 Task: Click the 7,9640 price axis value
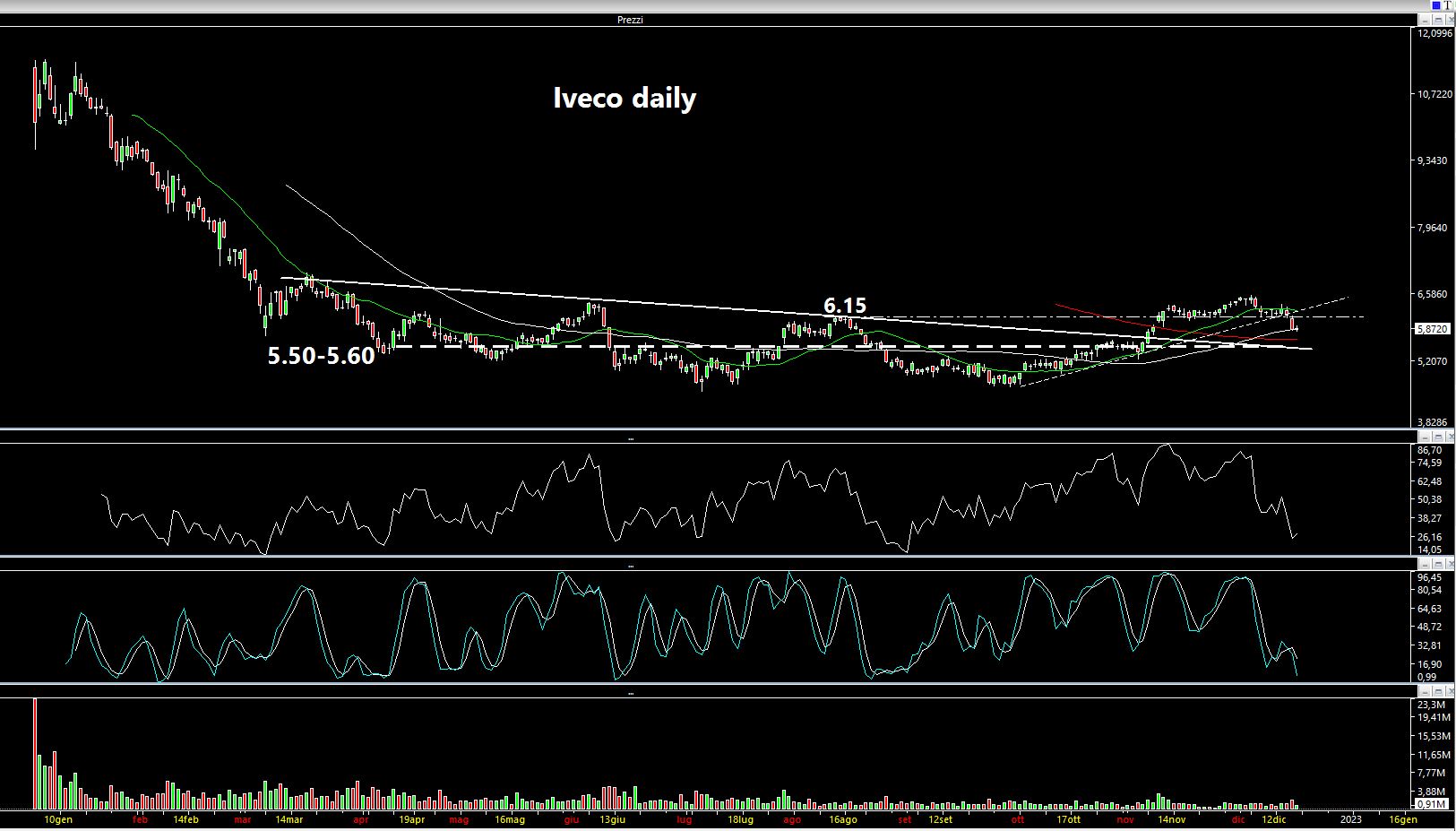1434,228
